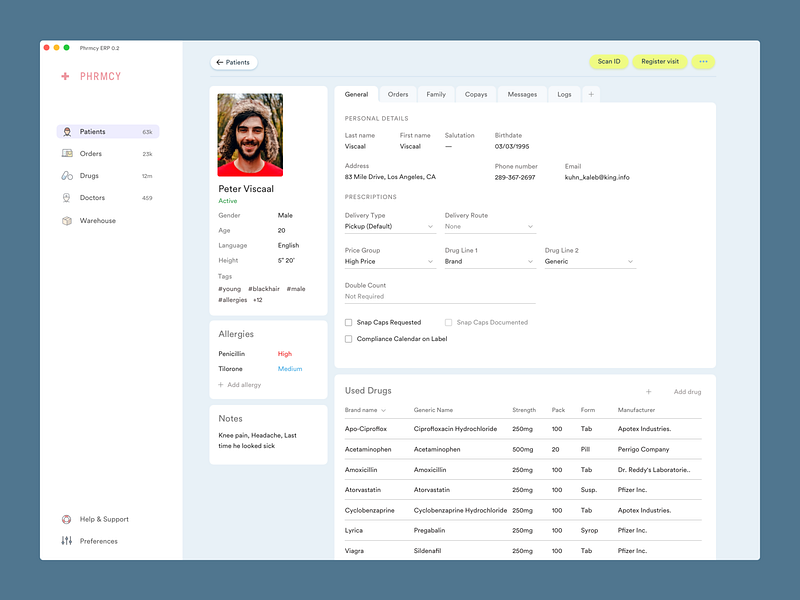Switch to the Messages tab
Image resolution: width=800 pixels, height=600 pixels.
522,94
